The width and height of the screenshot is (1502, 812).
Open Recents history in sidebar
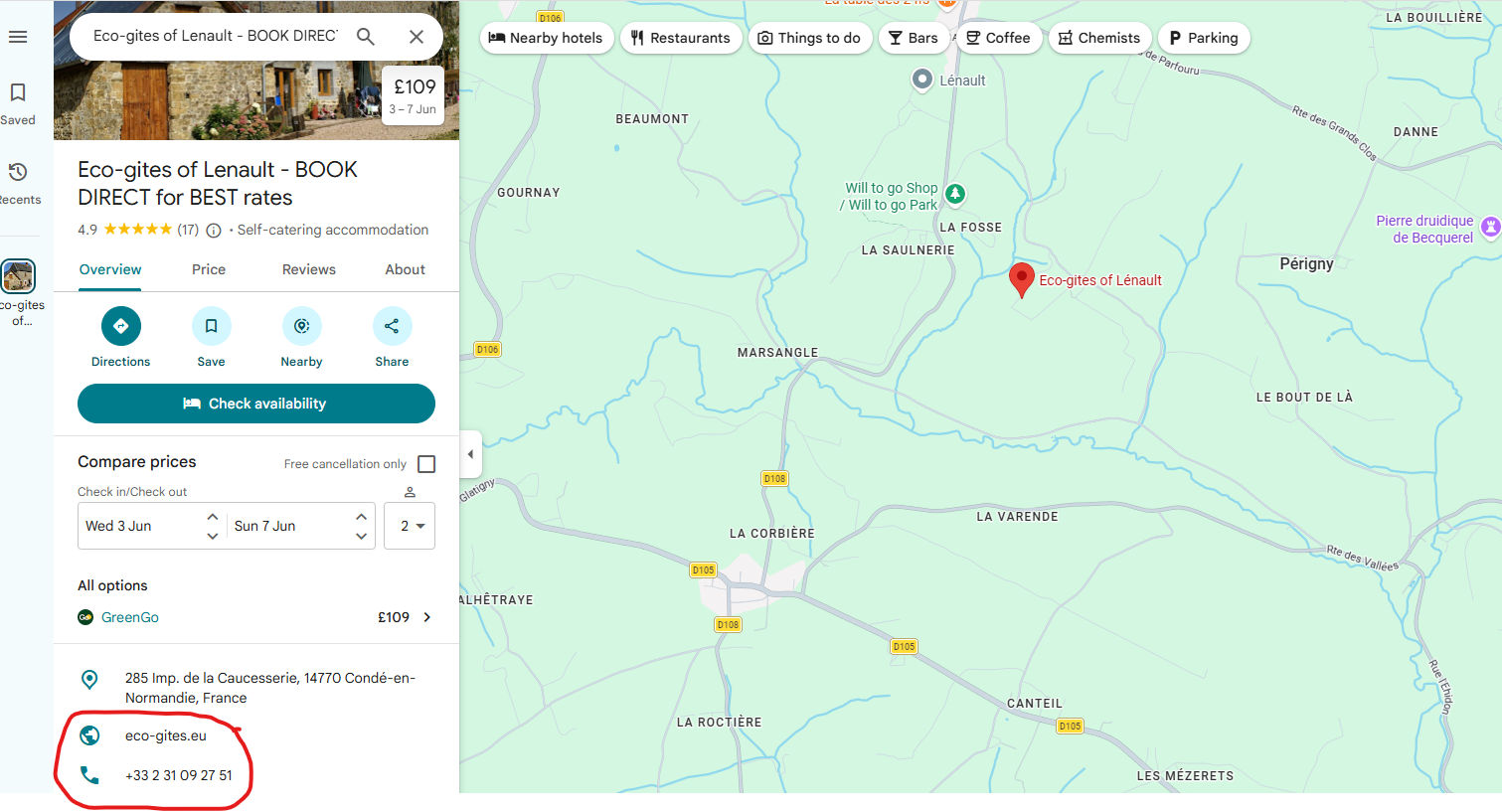click(18, 184)
